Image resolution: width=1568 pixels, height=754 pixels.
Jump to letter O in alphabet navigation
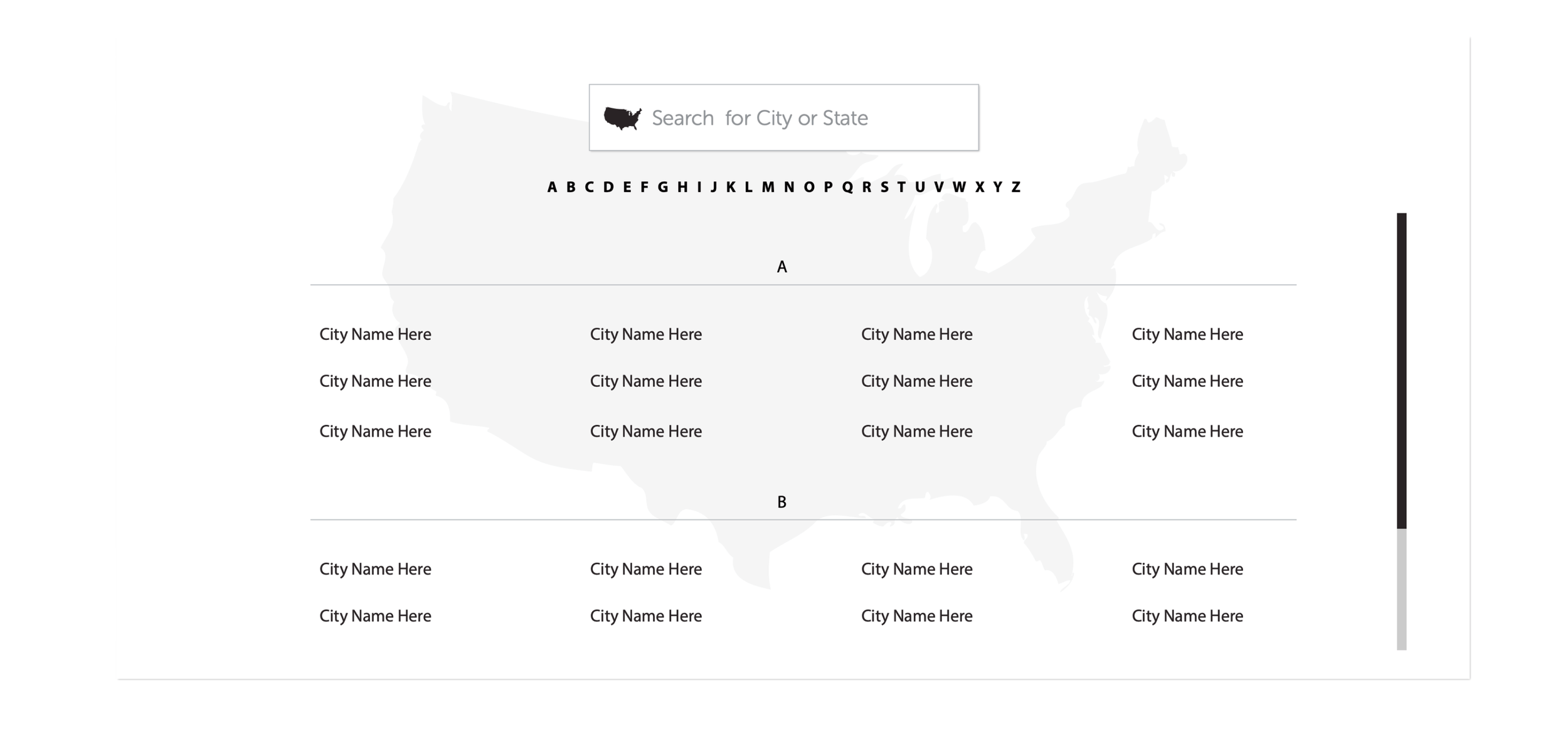point(809,187)
